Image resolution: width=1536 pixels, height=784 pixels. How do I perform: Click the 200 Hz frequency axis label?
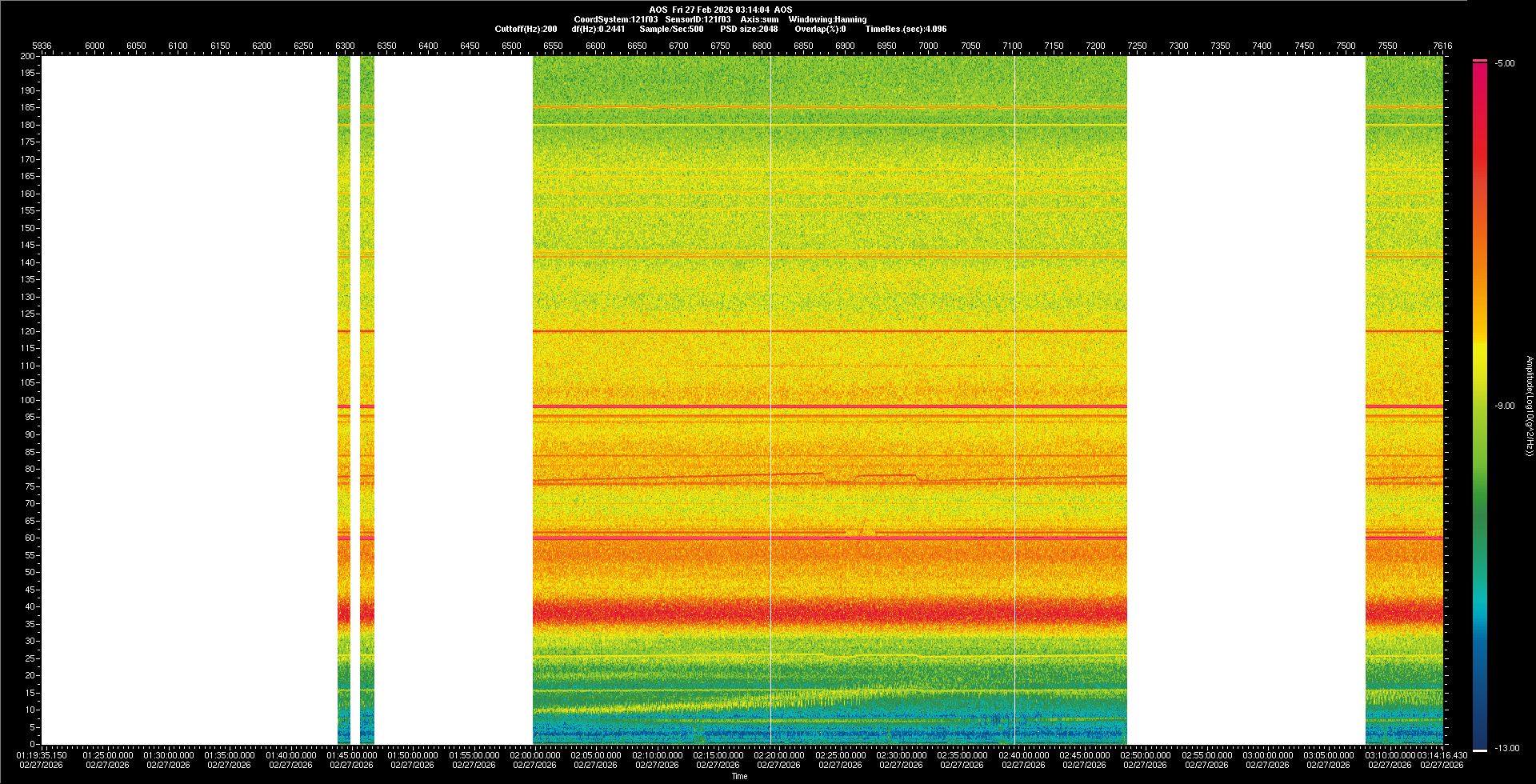[x=27, y=57]
